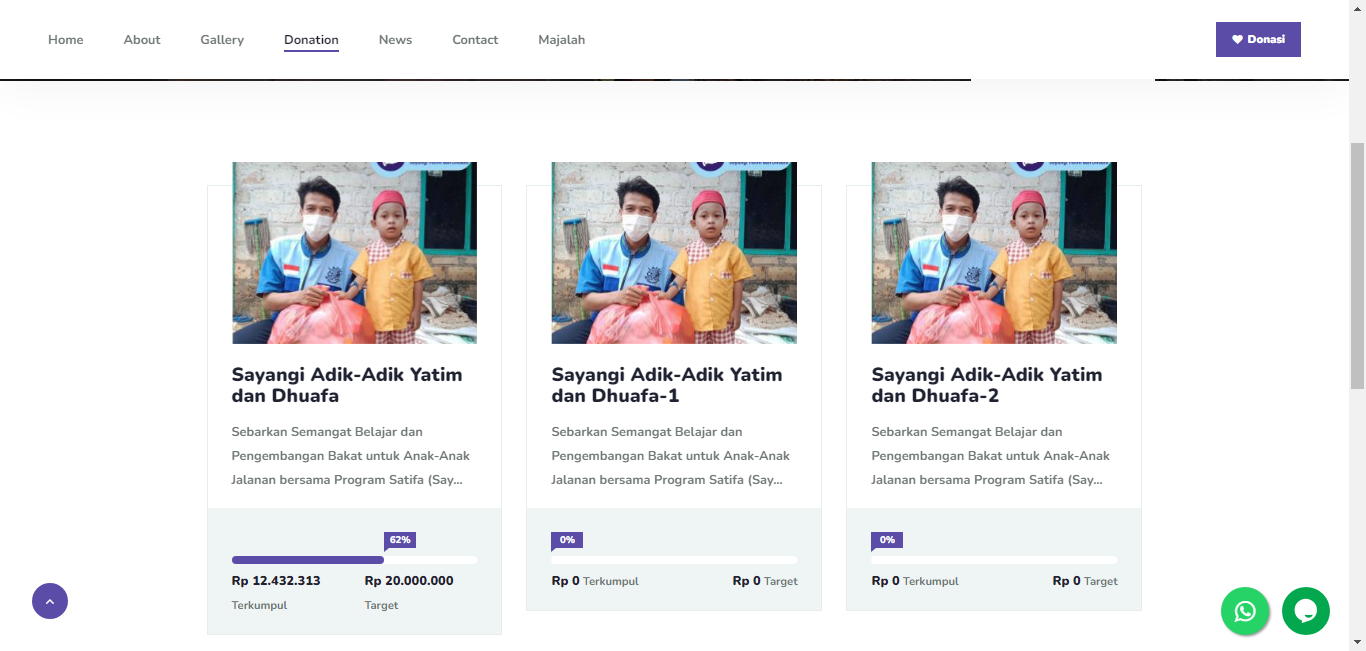
Task: Select the Donation nav item
Action: coord(311,40)
